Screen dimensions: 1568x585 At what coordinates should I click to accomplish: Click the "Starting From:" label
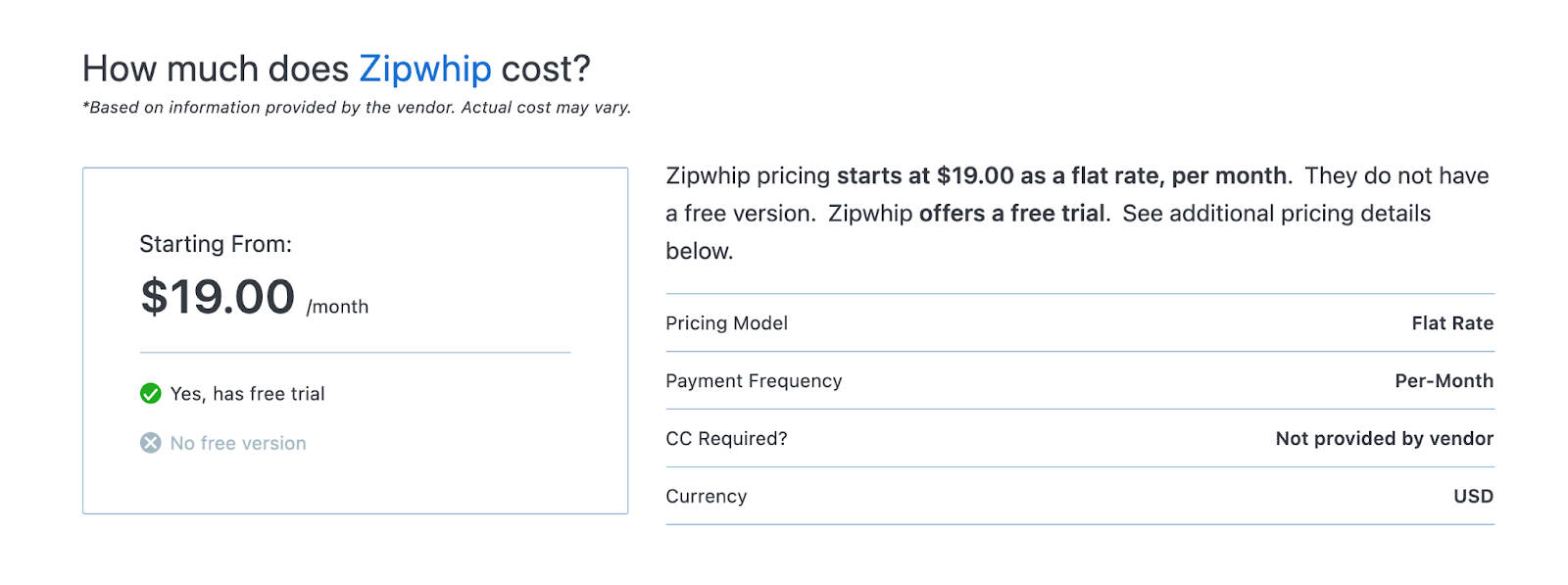point(216,244)
